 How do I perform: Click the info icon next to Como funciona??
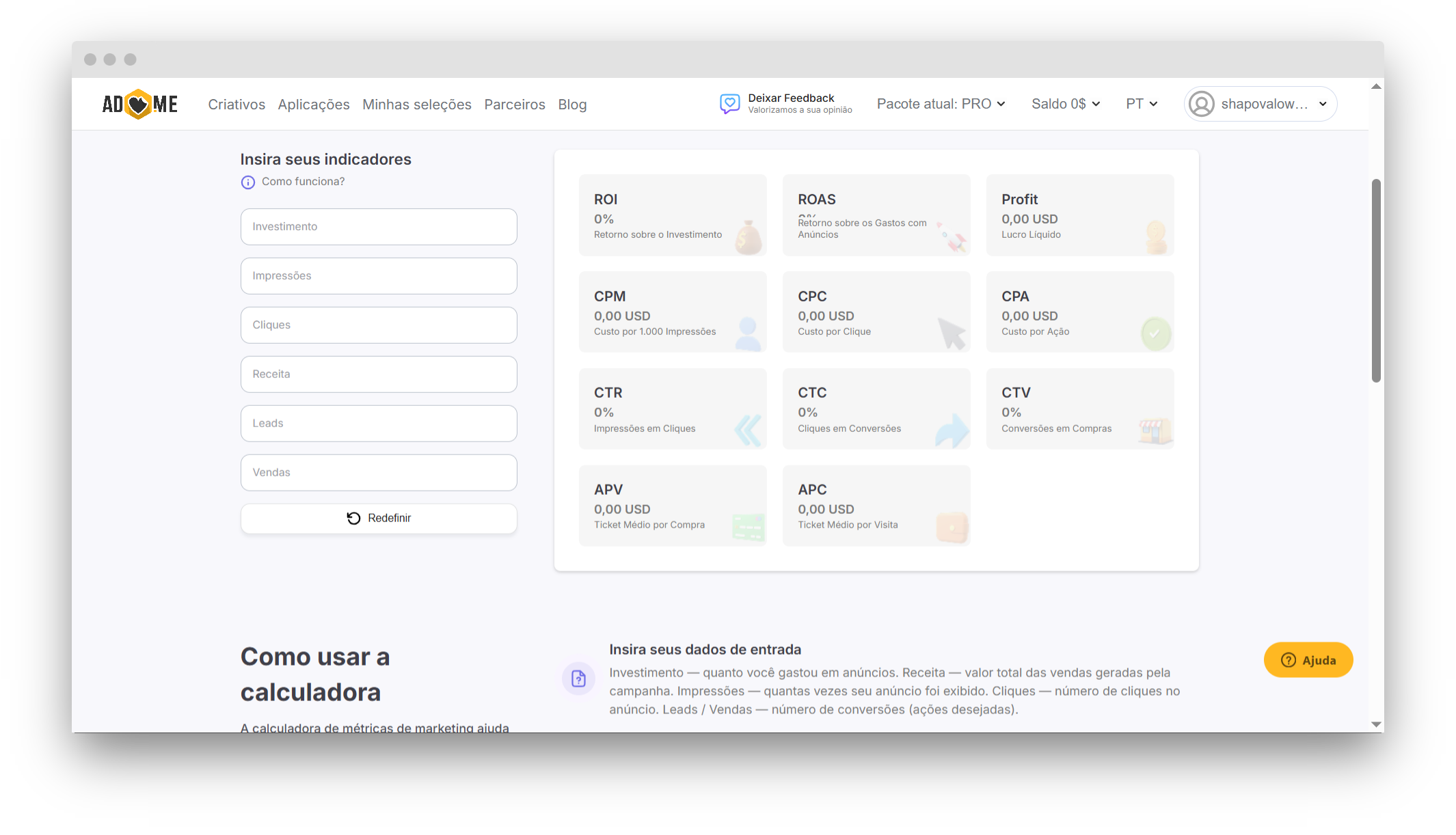247,182
